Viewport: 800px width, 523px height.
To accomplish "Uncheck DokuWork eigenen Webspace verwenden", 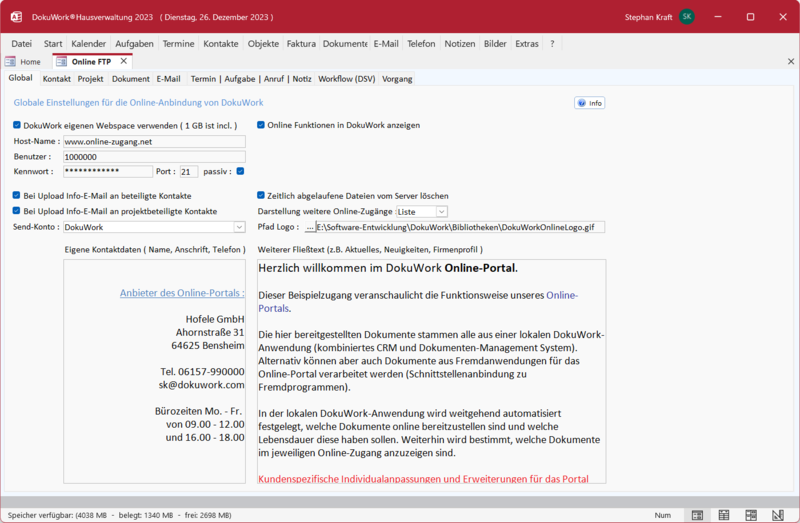I will point(17,125).
